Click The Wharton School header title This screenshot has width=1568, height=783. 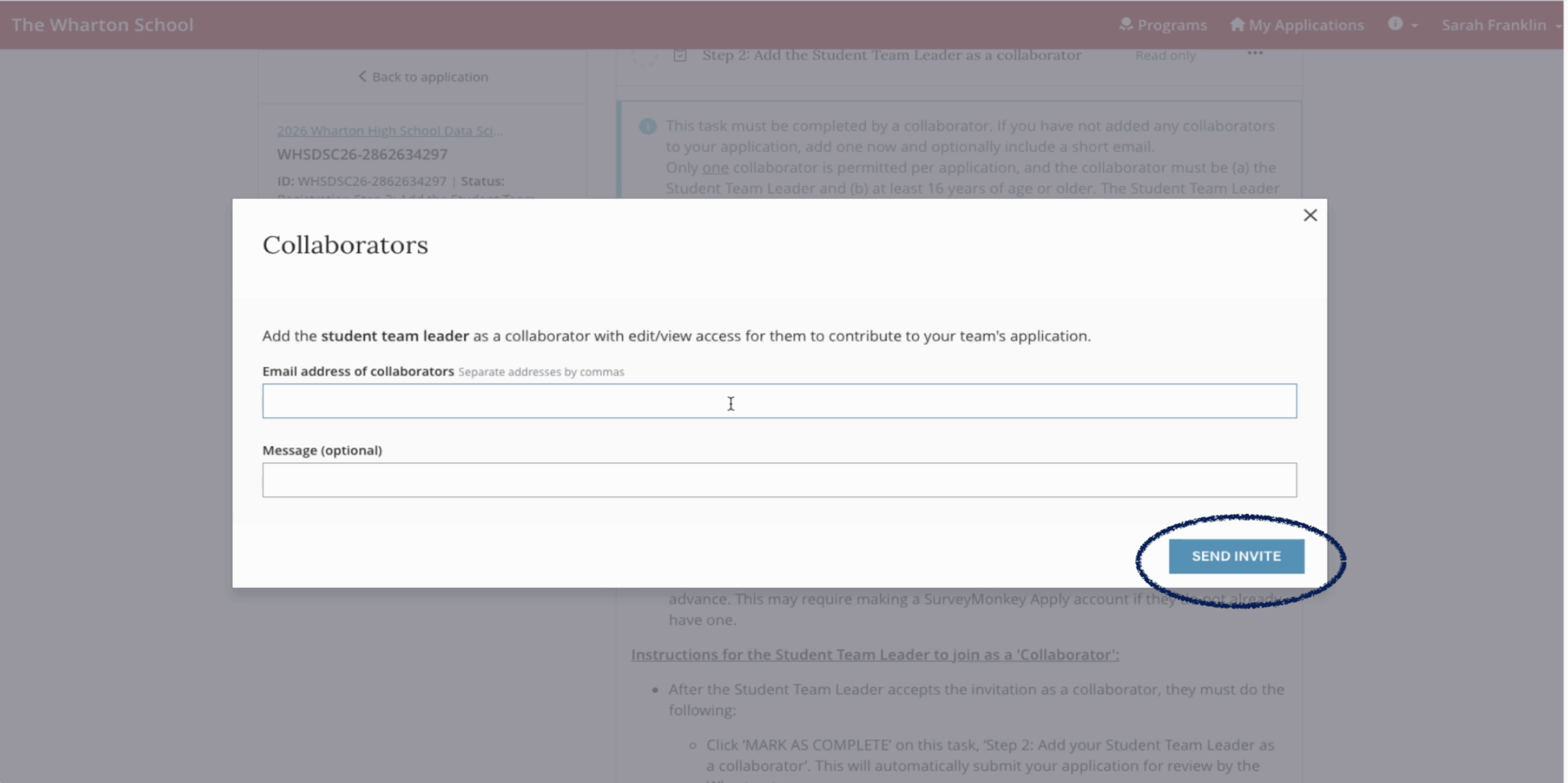click(102, 25)
